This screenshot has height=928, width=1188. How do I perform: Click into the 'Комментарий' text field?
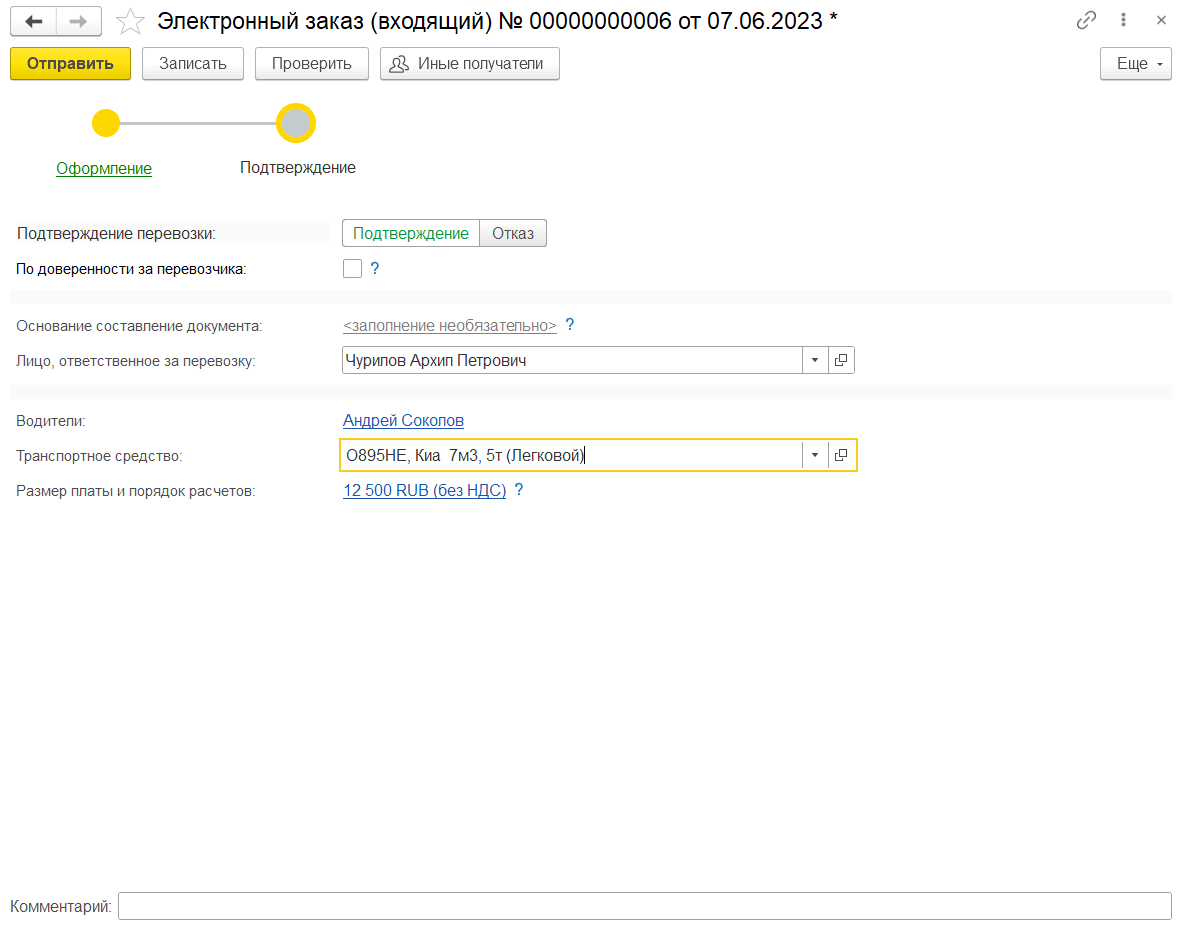644,906
